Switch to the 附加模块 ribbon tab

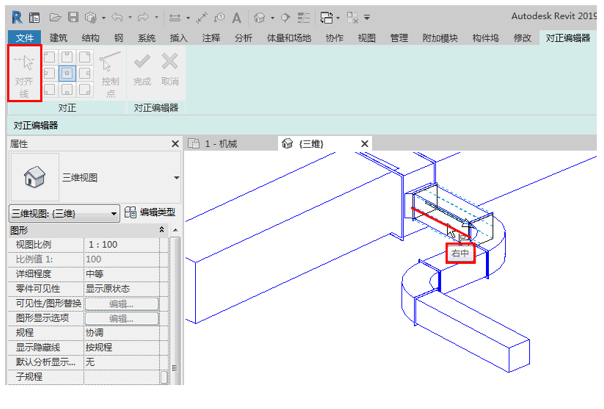point(440,38)
